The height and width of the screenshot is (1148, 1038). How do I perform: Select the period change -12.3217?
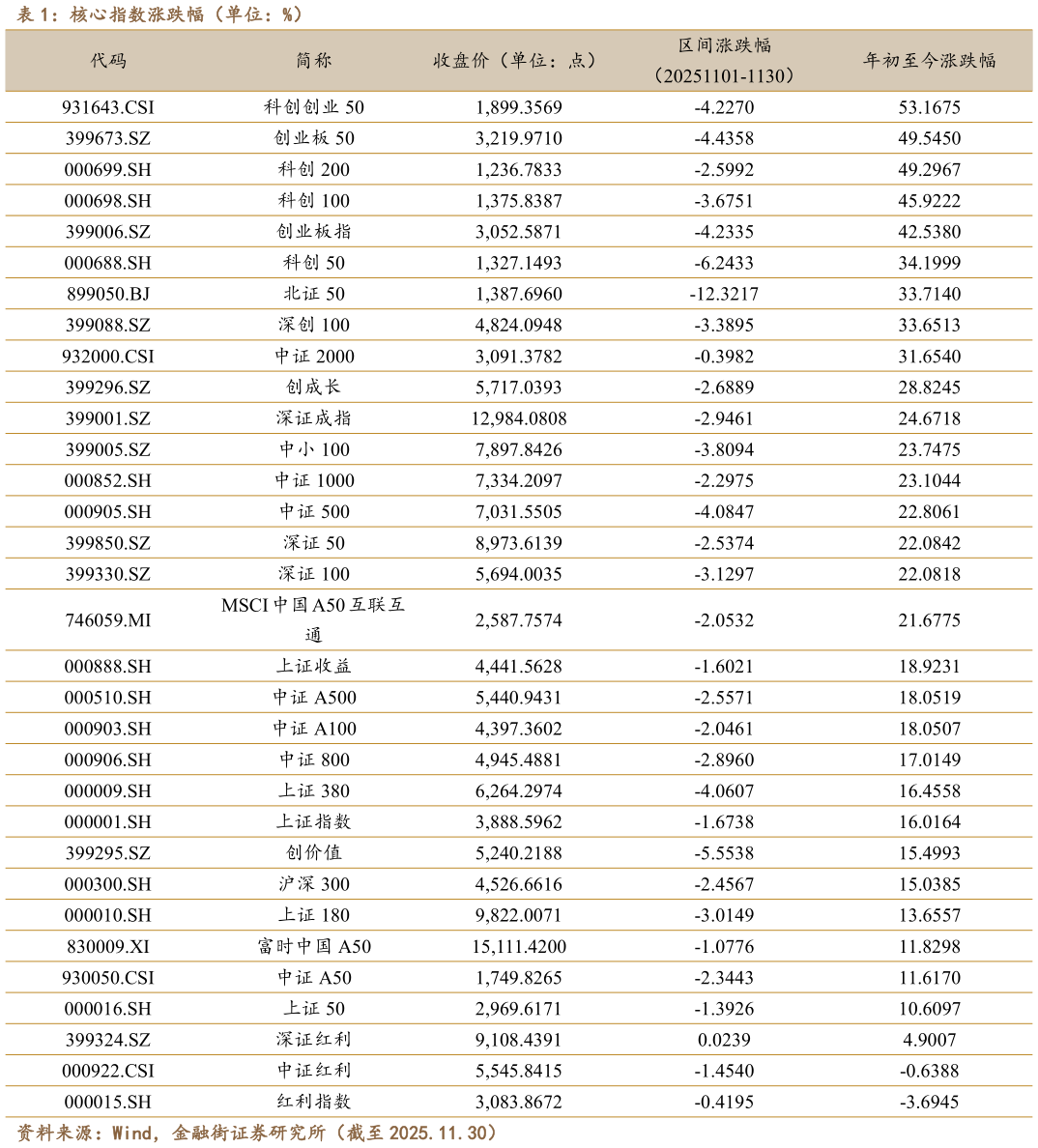pos(724,295)
